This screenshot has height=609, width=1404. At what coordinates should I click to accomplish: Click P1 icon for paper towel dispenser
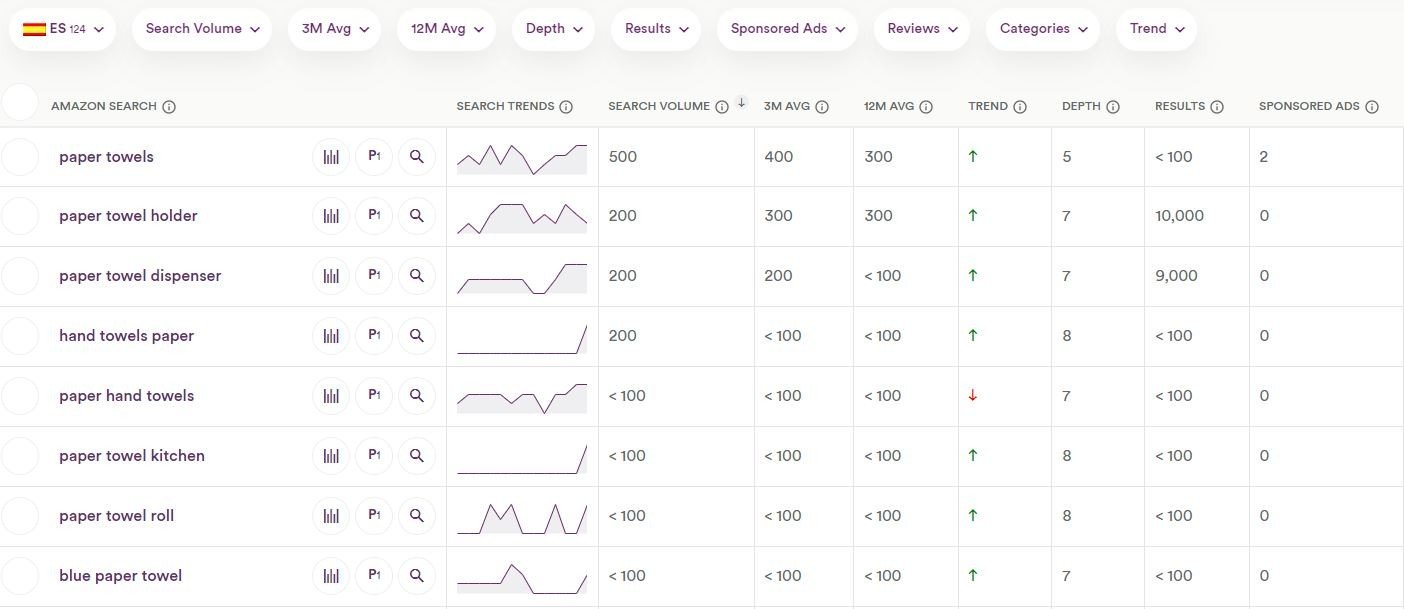[374, 276]
